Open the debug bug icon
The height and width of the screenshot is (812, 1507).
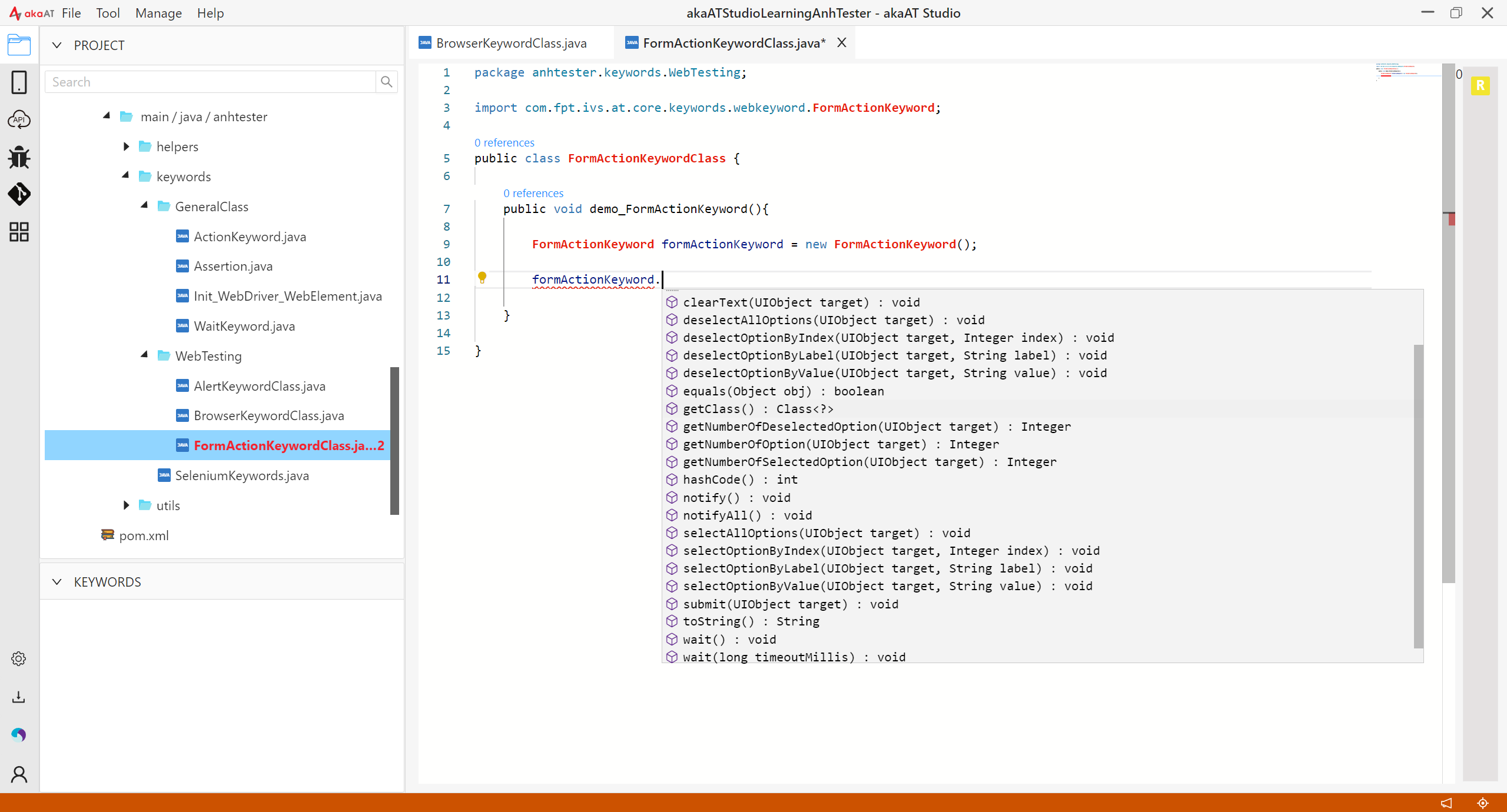19,157
